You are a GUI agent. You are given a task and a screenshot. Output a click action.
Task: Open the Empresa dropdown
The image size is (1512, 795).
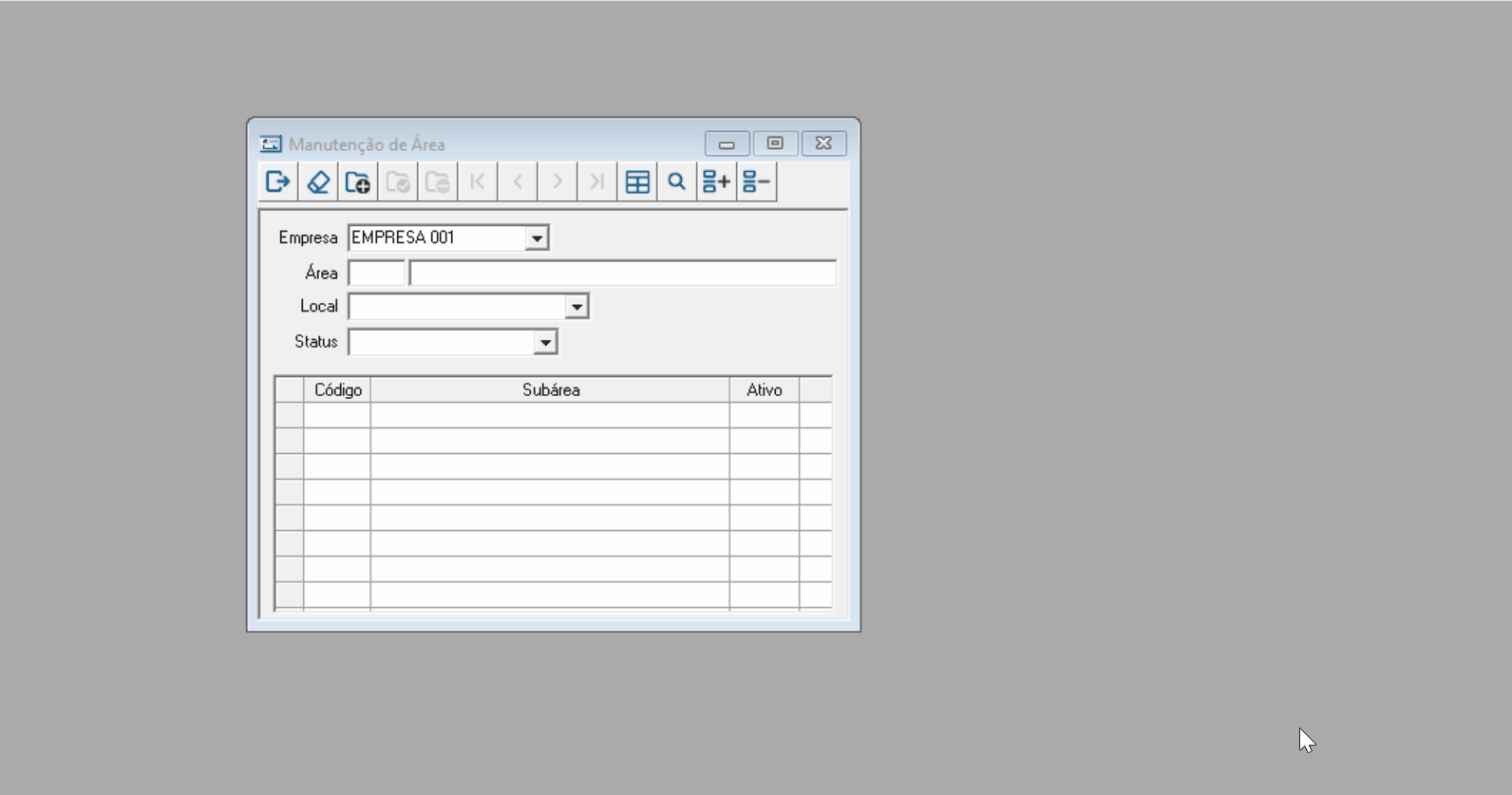pyautogui.click(x=537, y=238)
